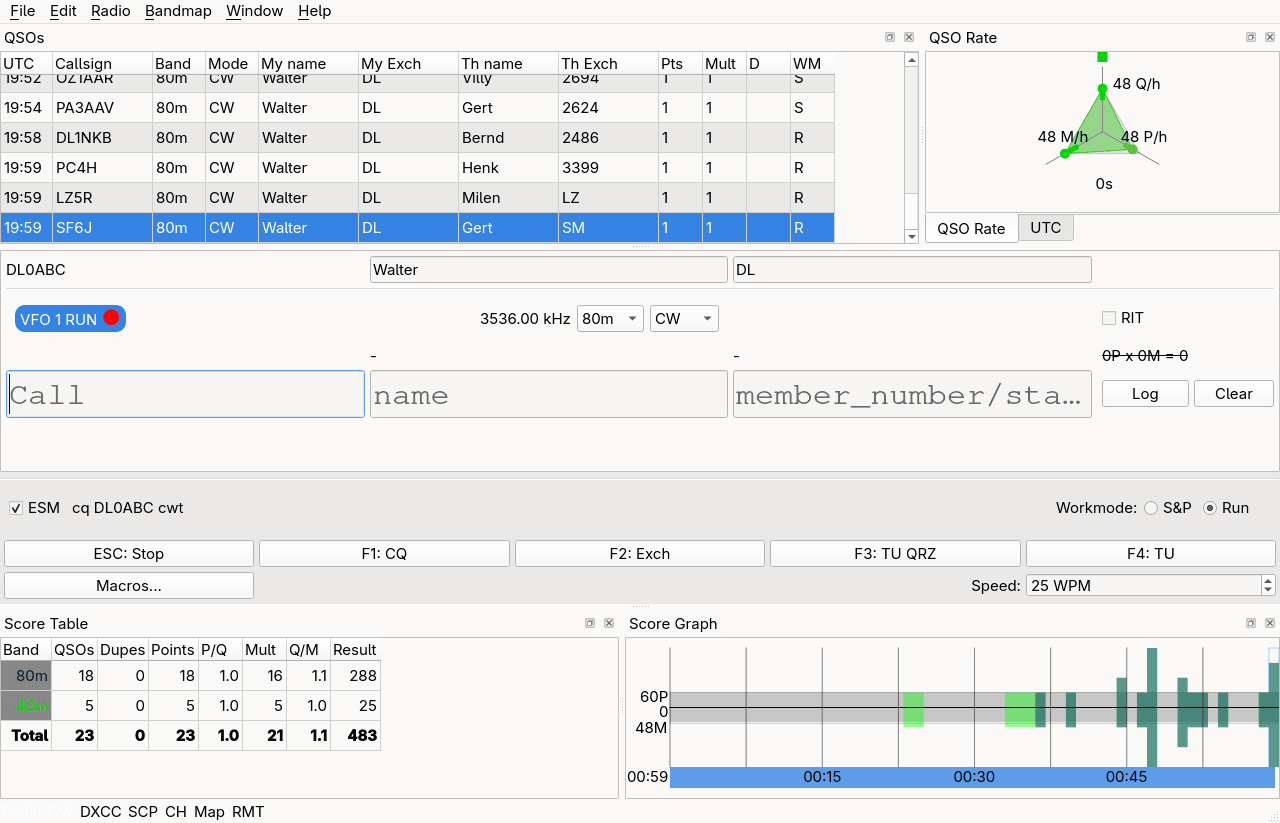This screenshot has height=823, width=1280.
Task: Click the CH status bar indicator
Action: 176,812
